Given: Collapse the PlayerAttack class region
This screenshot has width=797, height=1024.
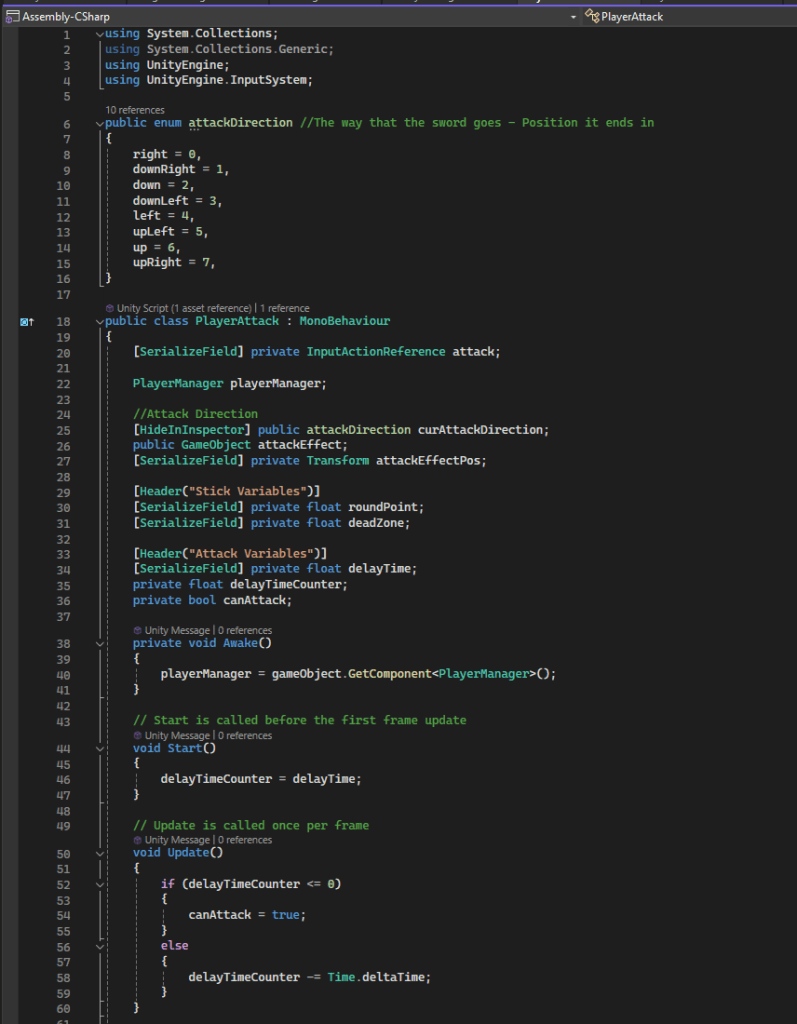Looking at the screenshot, I should pyautogui.click(x=99, y=322).
